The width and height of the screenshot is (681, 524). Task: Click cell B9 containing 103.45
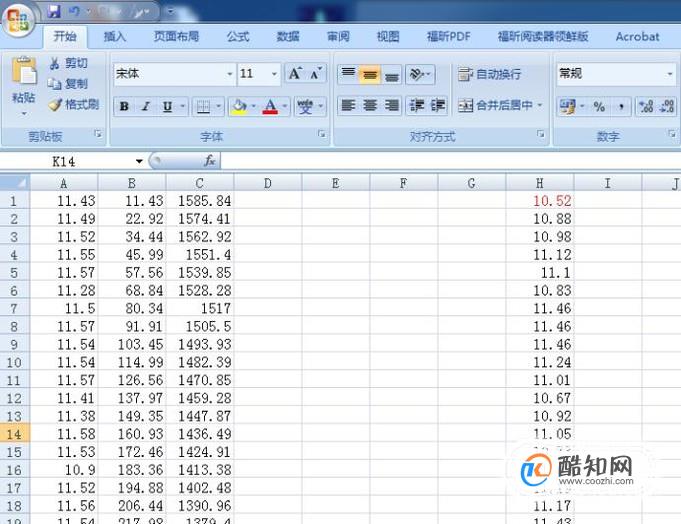(x=132, y=344)
